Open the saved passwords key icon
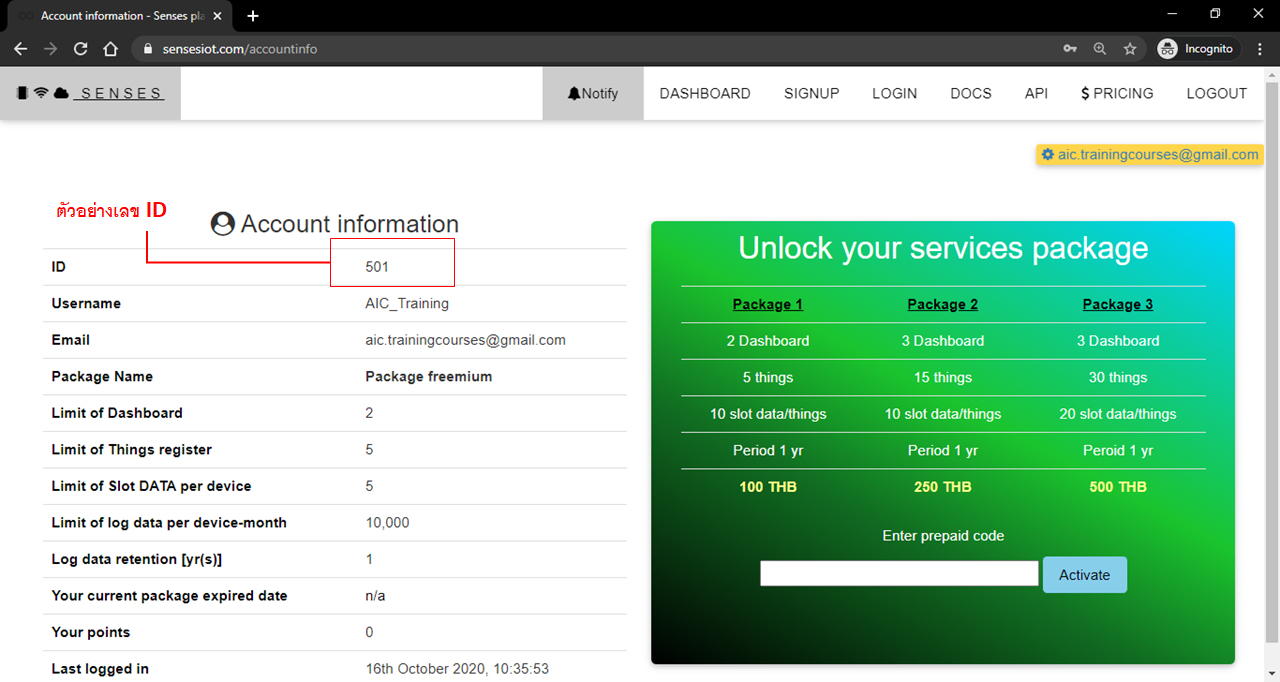 click(1070, 49)
